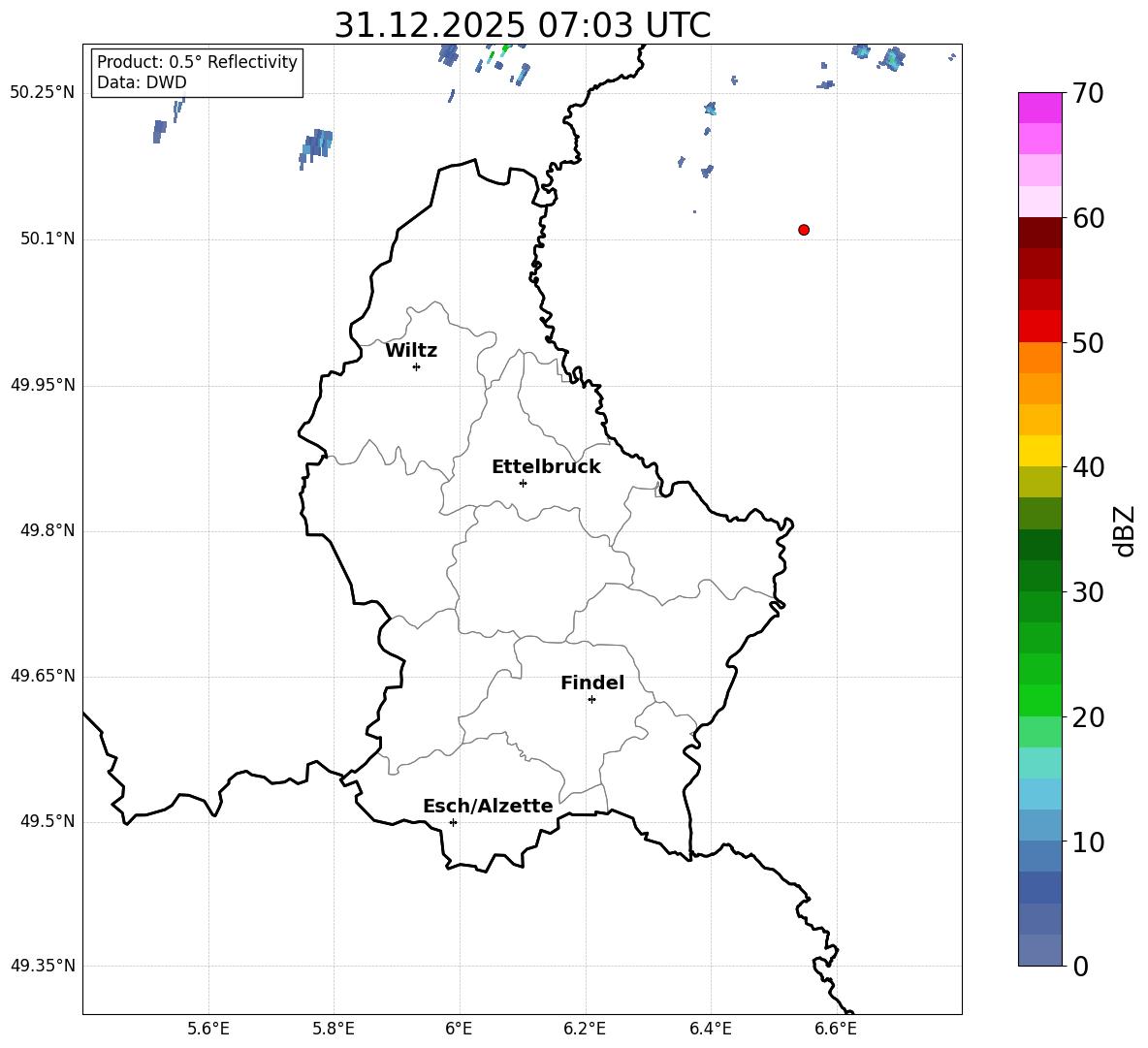Click the 49.8°N latitude label
The width and height of the screenshot is (1148, 1048).
point(48,530)
